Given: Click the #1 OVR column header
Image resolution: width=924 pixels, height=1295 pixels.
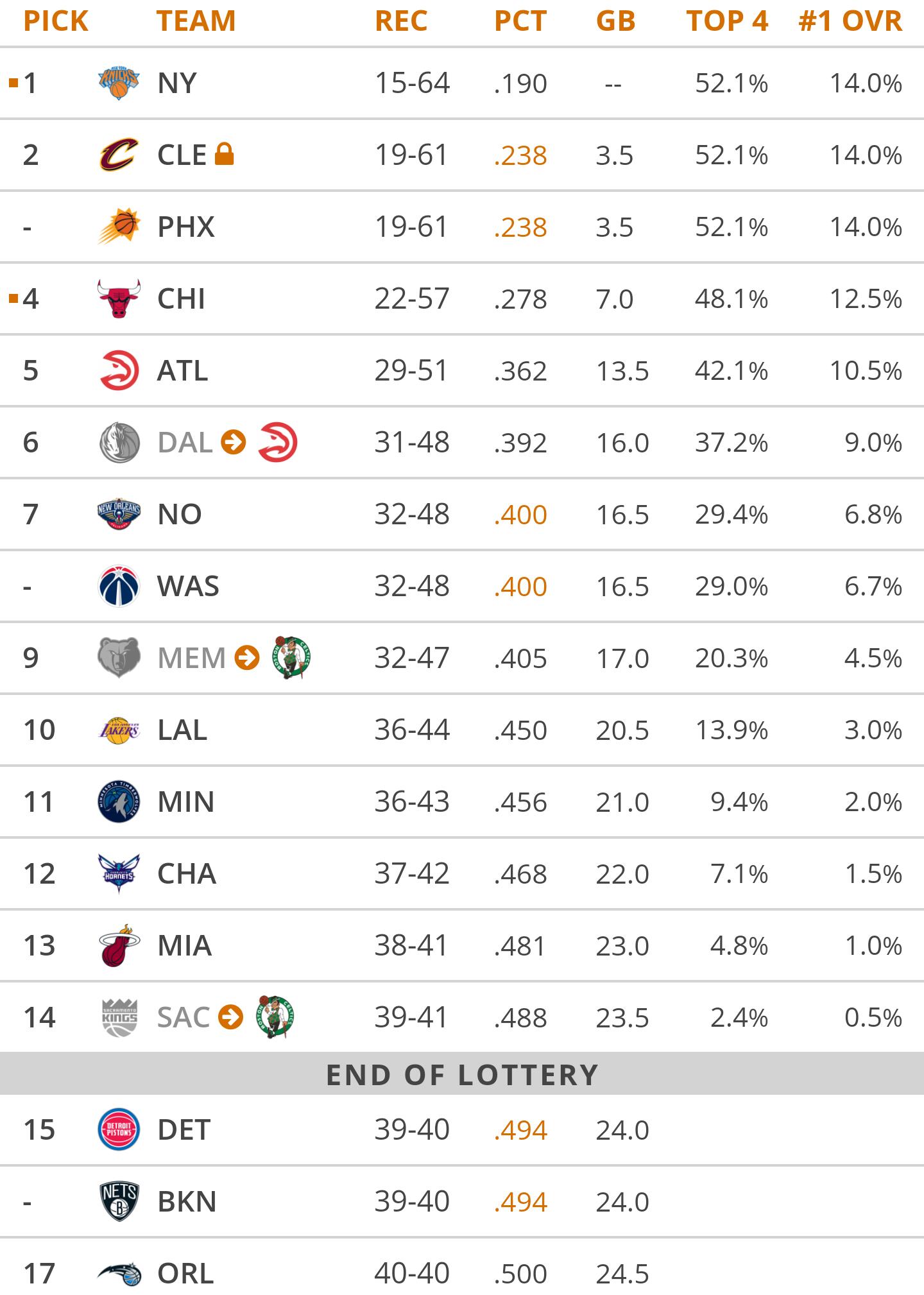Looking at the screenshot, I should 850,21.
